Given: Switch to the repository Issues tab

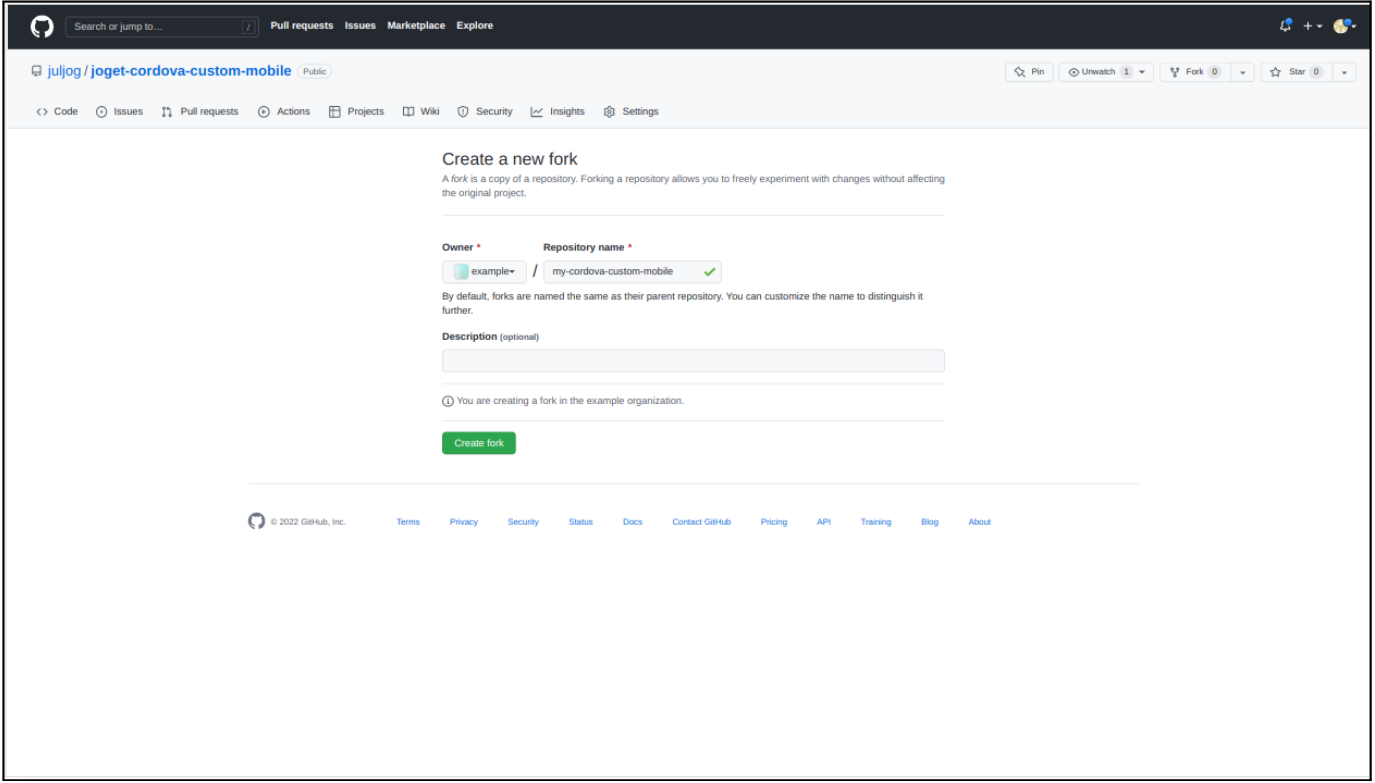Looking at the screenshot, I should [119, 112].
